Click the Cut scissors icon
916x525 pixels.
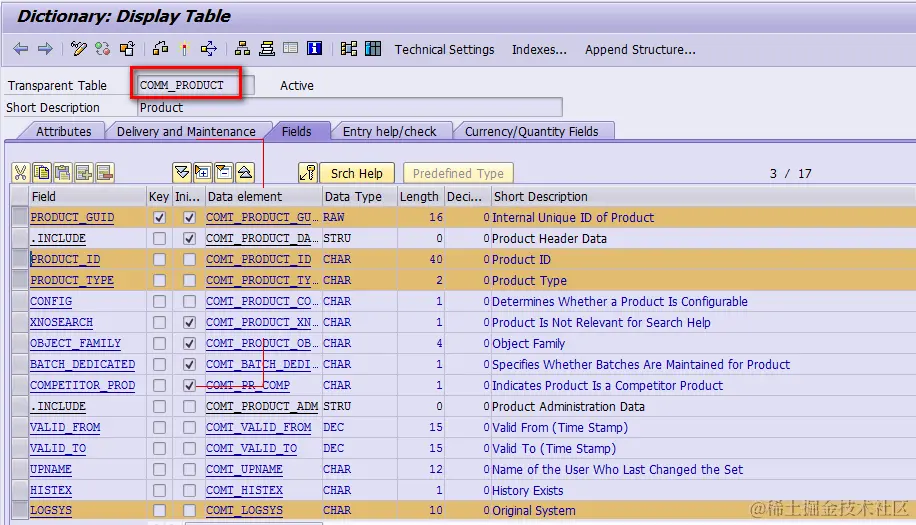point(20,172)
